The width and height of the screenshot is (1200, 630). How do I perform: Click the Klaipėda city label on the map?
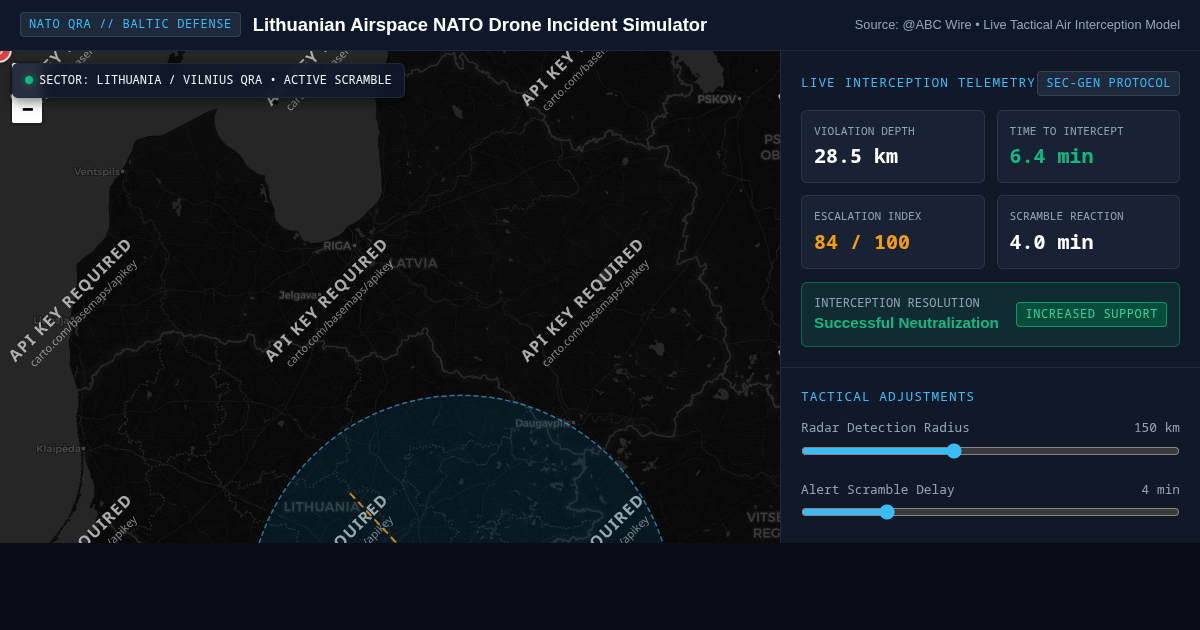(60, 449)
